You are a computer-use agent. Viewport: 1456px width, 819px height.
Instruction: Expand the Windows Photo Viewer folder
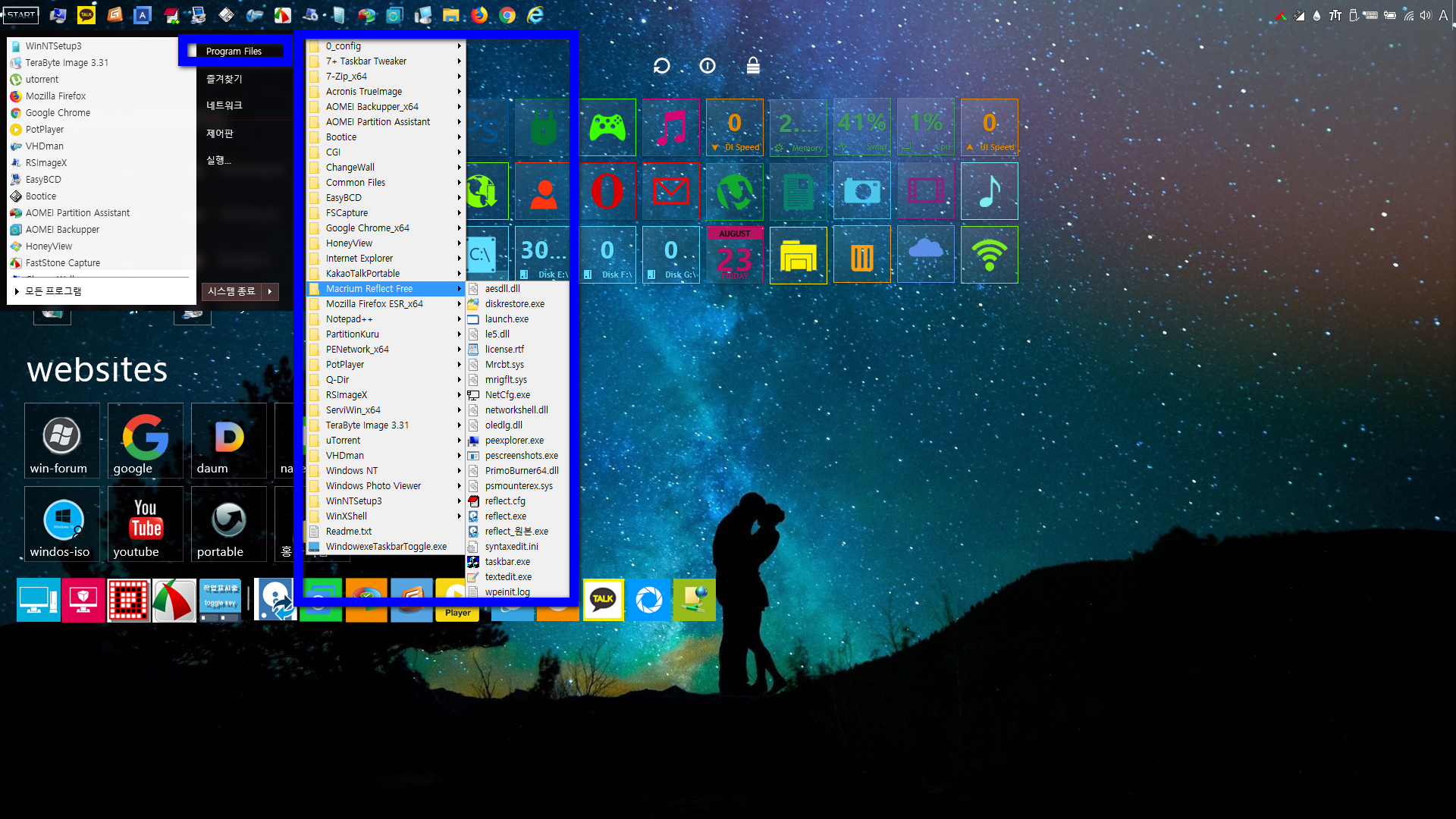pyautogui.click(x=385, y=486)
